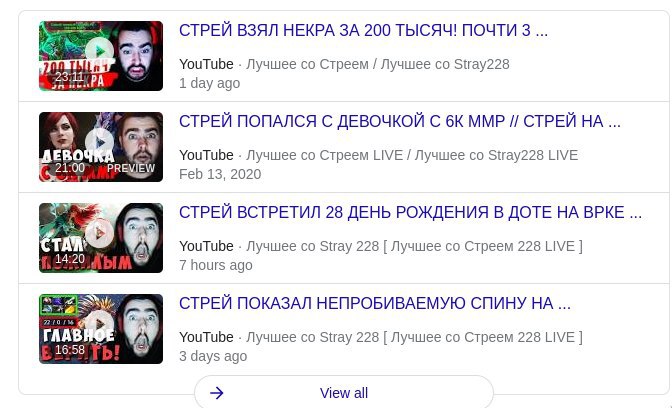Click the 23:11 duration badge on first thumbnail

69,77
